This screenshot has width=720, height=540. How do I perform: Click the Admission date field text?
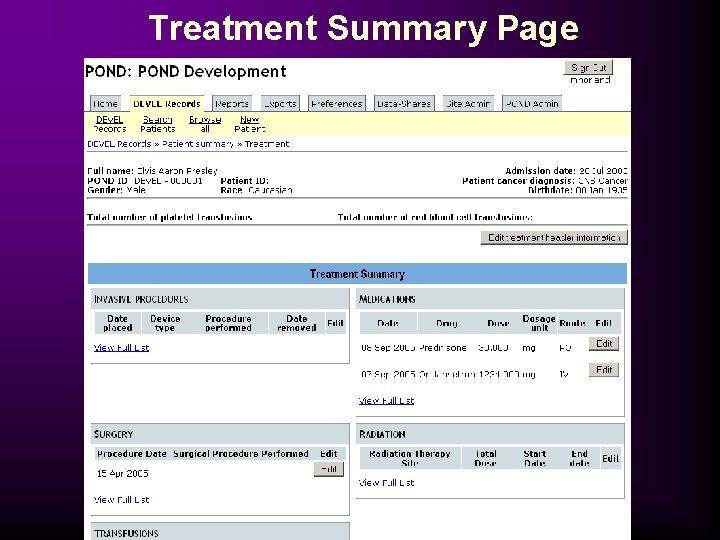566,171
